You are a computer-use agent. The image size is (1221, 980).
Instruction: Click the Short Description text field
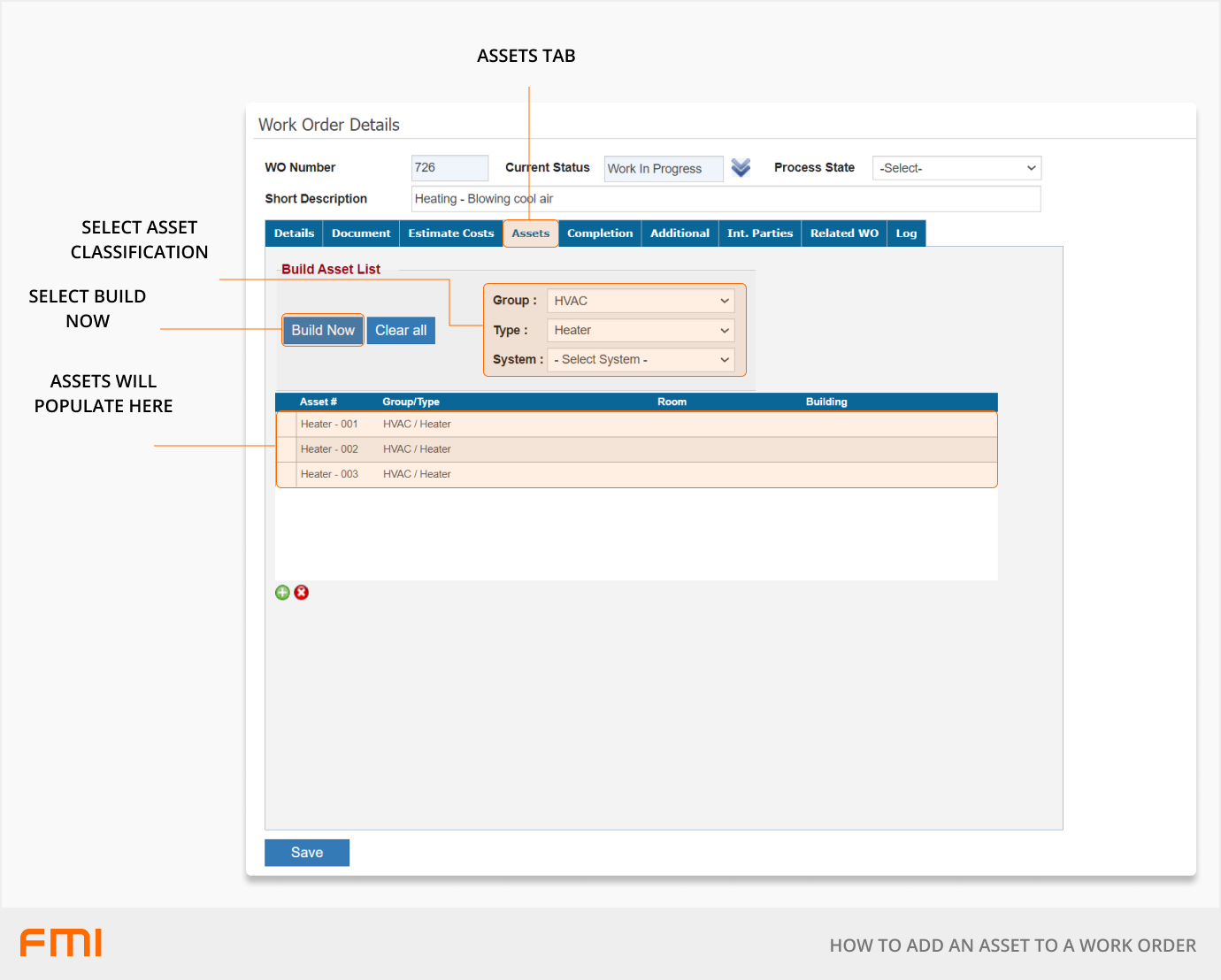coord(726,199)
